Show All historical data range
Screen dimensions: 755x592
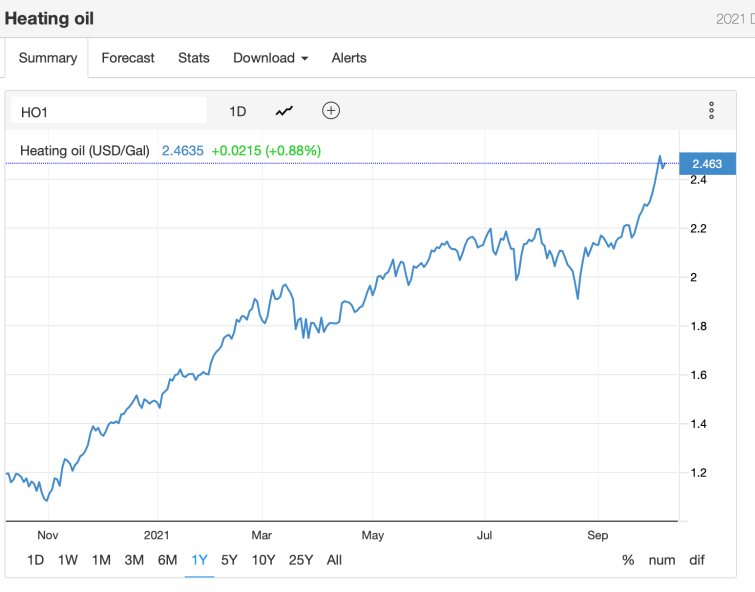(x=334, y=560)
